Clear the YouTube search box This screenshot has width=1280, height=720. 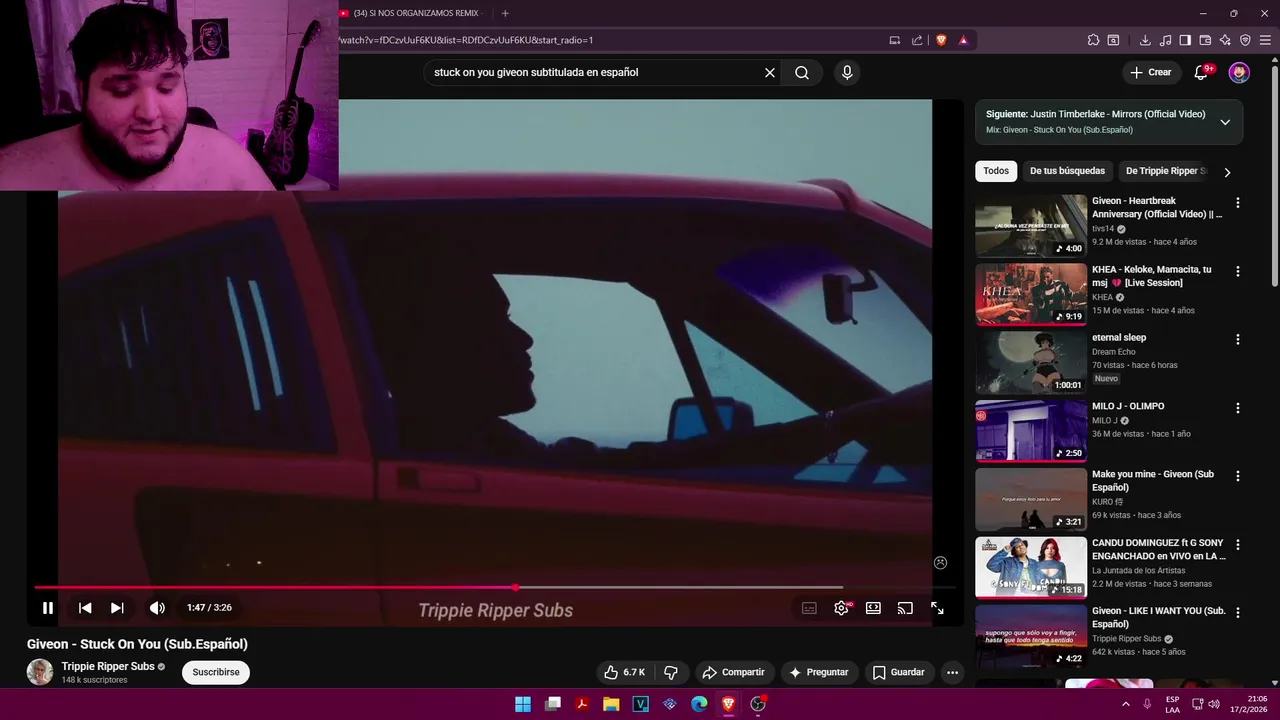[770, 72]
